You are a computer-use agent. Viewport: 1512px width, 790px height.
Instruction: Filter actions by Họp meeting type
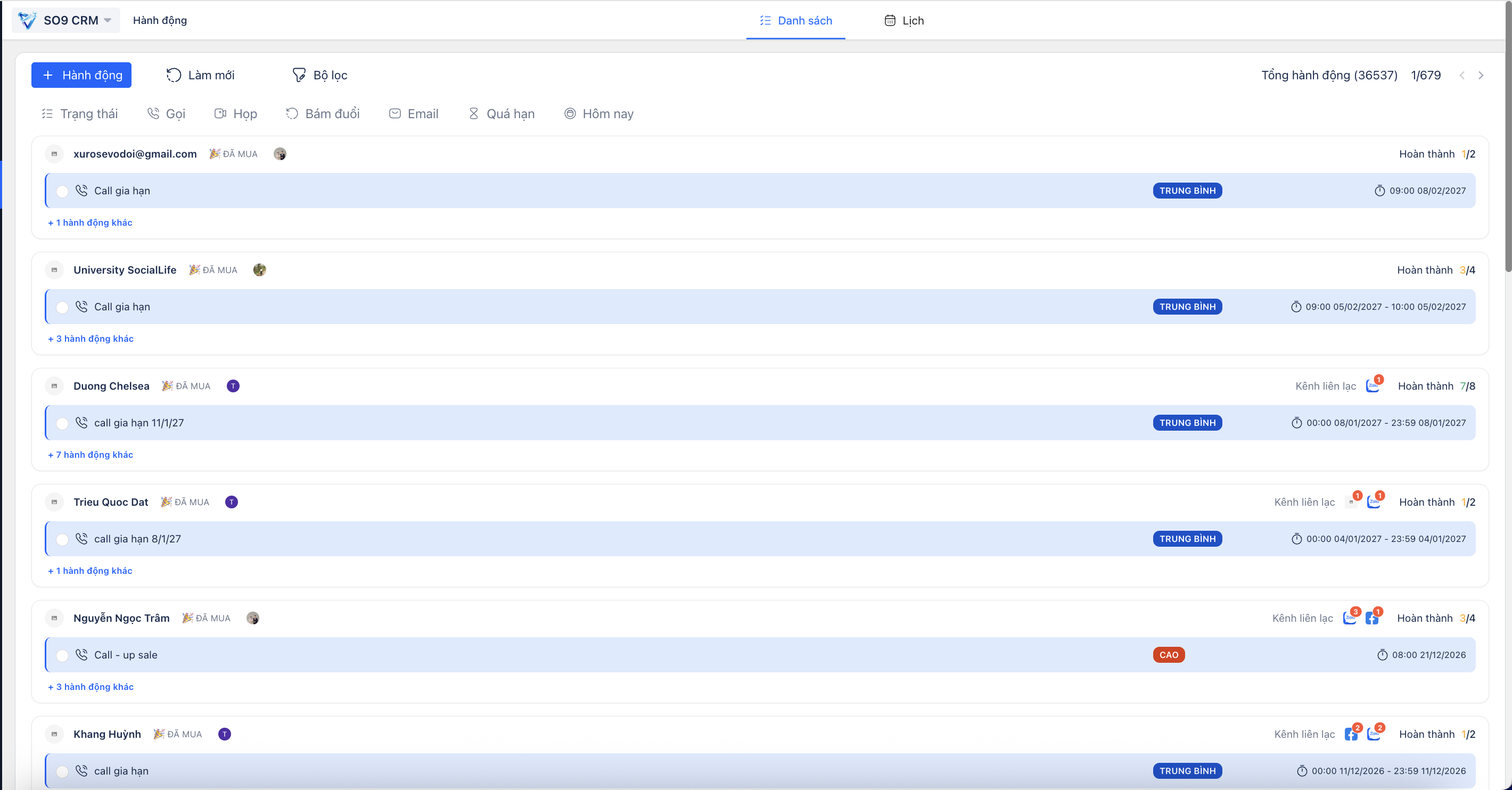coord(236,114)
